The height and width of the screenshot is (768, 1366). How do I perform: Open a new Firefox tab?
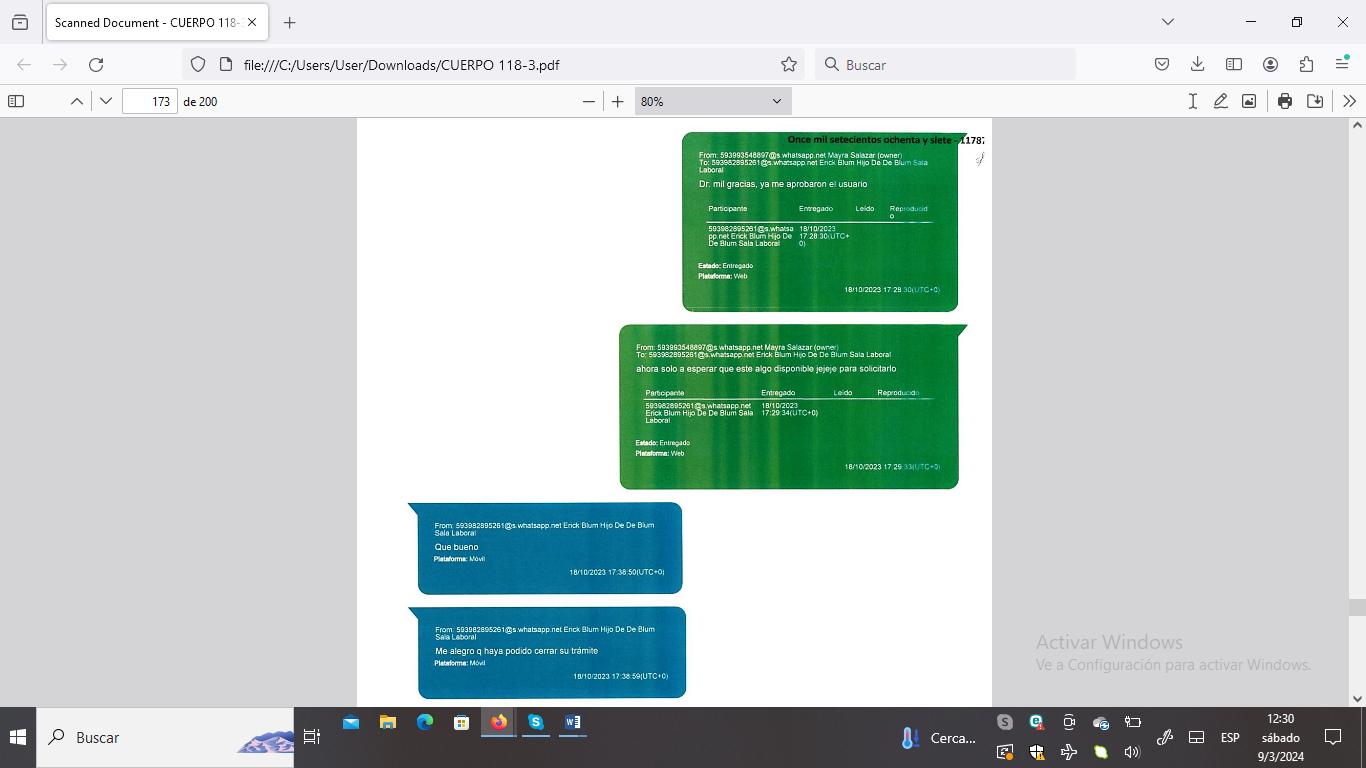(x=289, y=22)
